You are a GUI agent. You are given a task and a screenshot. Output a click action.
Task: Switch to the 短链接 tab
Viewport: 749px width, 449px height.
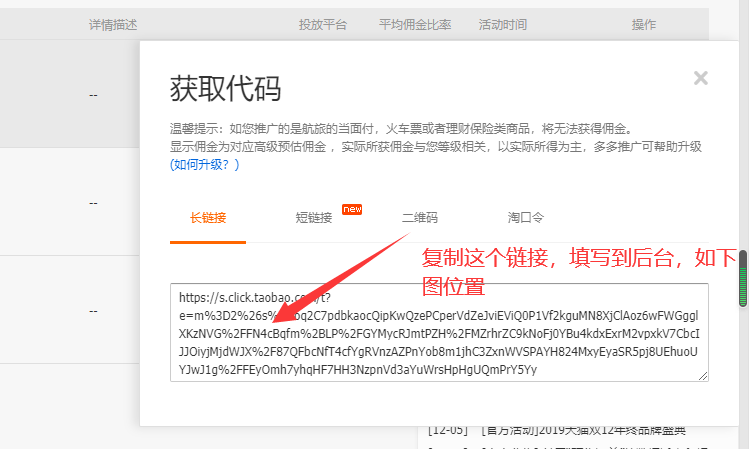(314, 218)
